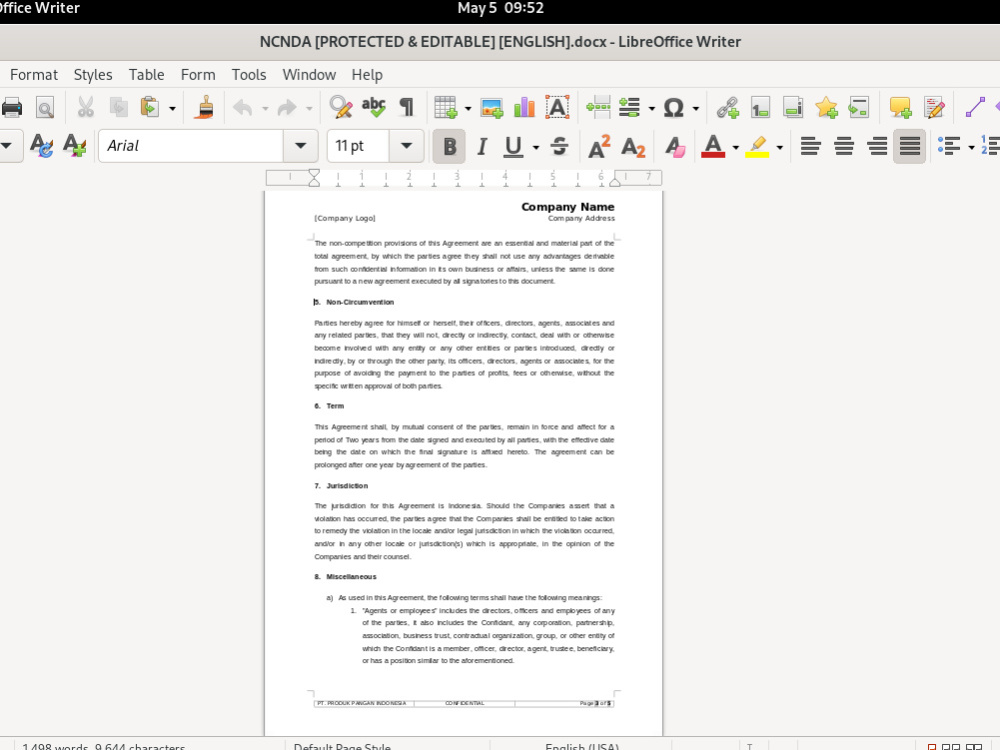Click Clear Direct Formatting icon
Screen dimensions: 1000x750
tap(674, 147)
